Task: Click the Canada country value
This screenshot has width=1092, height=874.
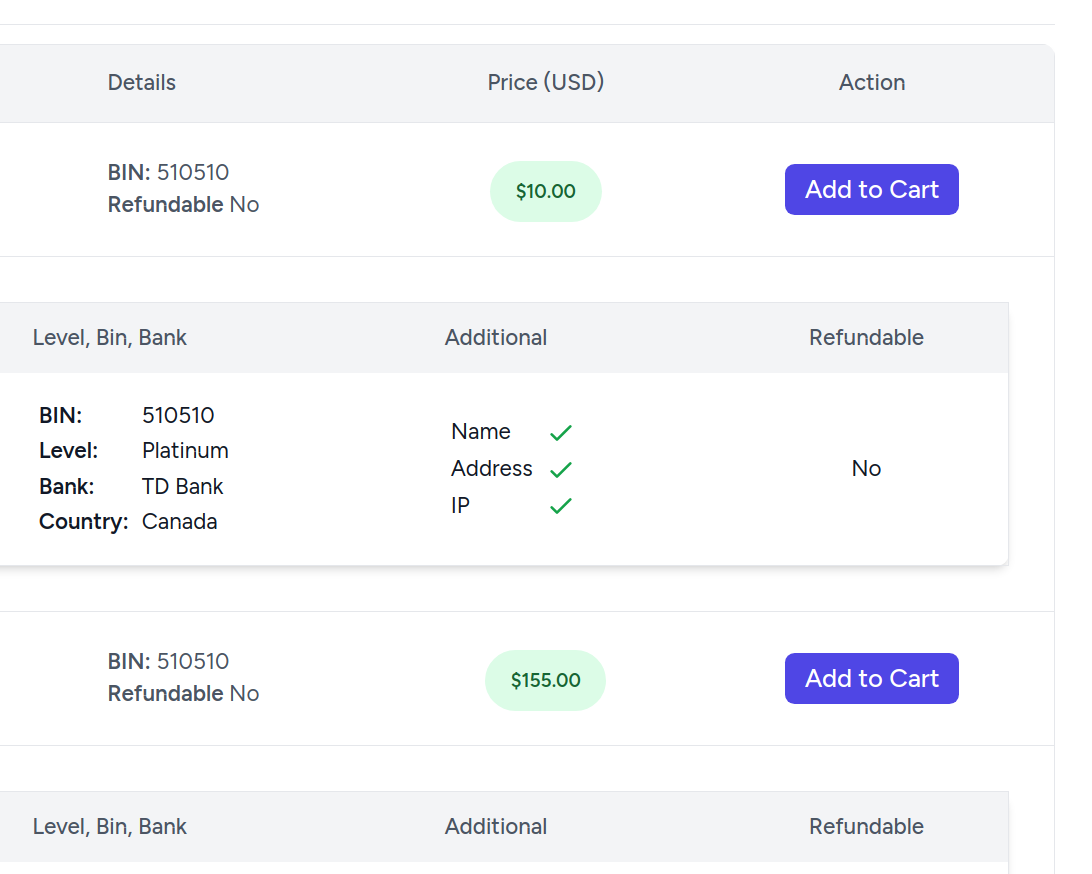Action: coord(180,522)
